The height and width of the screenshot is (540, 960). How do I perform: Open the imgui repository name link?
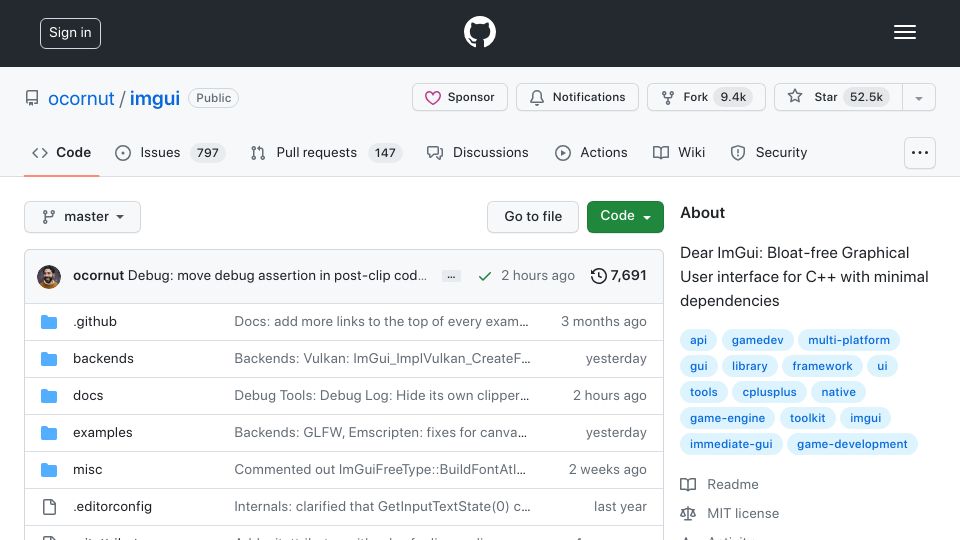click(x=155, y=98)
